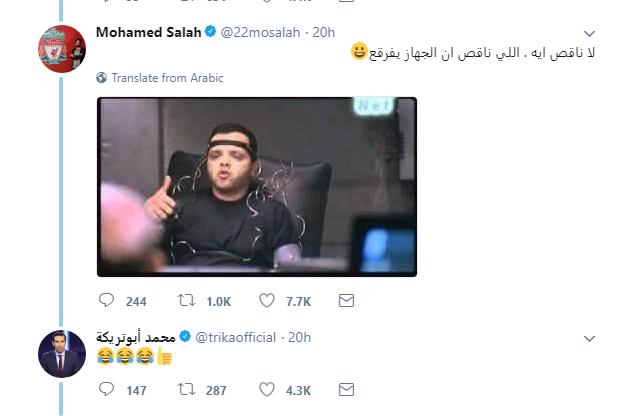Click Translate from Arabic

pyautogui.click(x=167, y=77)
